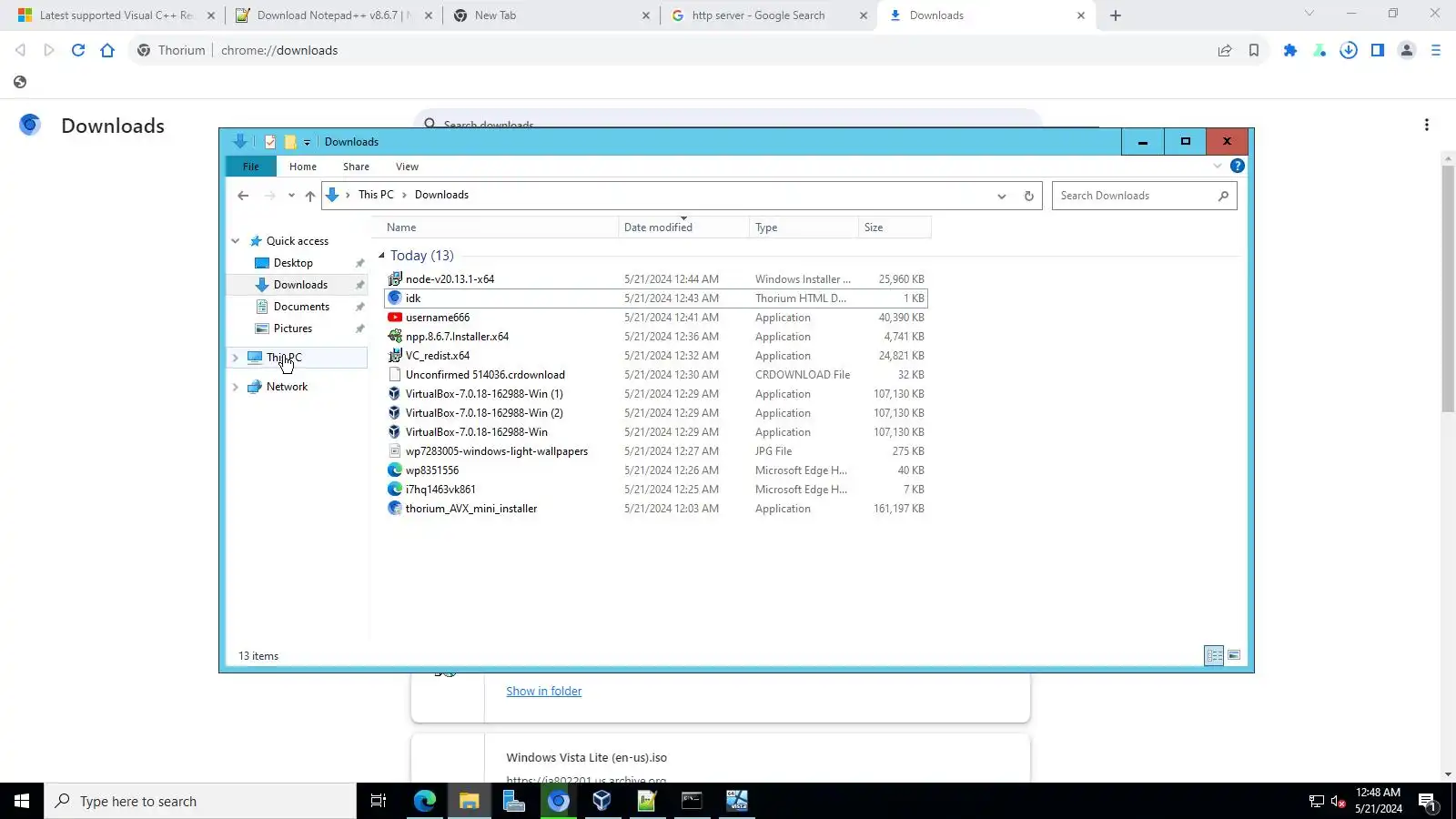Expand the Network tree node
This screenshot has width=1456, height=819.
point(235,387)
